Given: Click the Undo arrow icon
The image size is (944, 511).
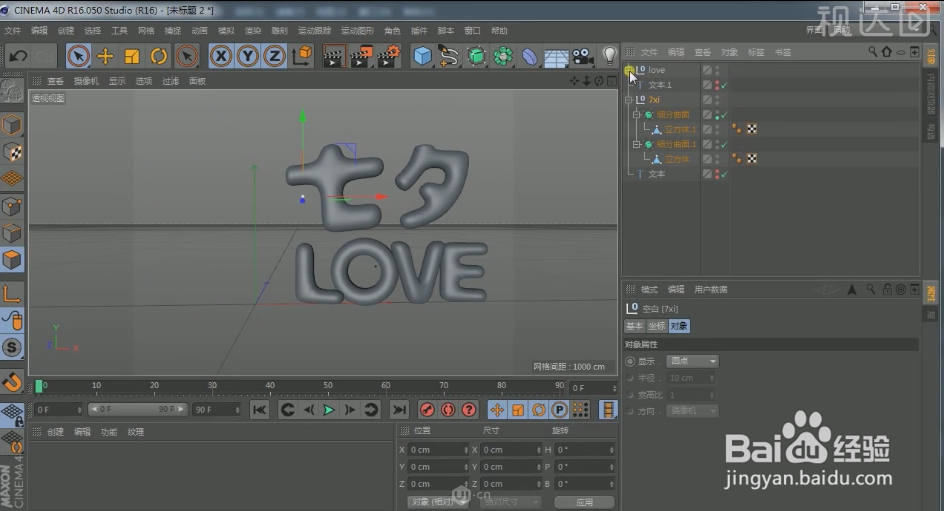Looking at the screenshot, I should click(x=18, y=57).
